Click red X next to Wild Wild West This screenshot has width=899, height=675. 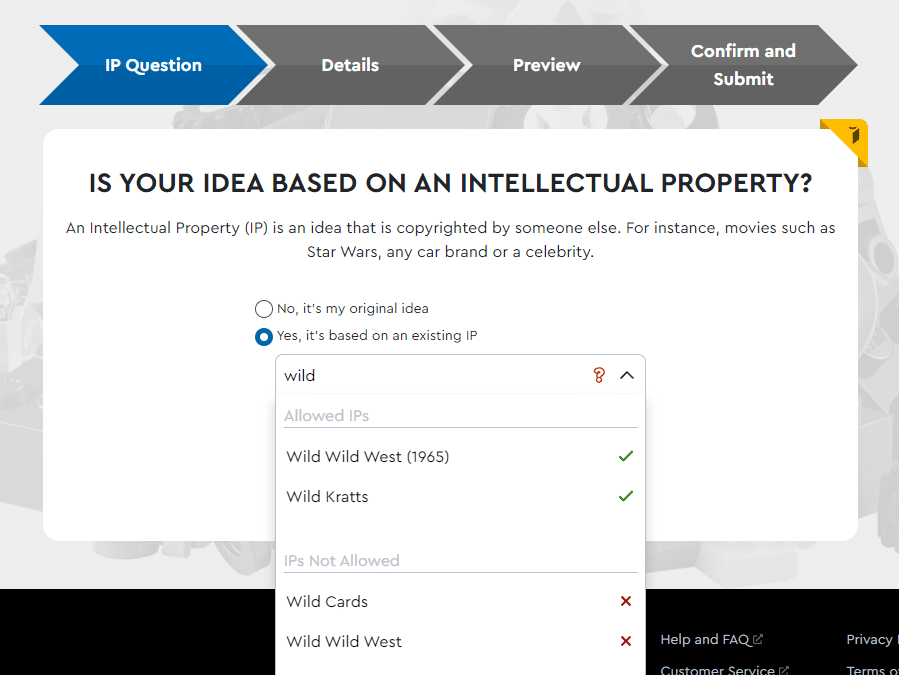[626, 641]
